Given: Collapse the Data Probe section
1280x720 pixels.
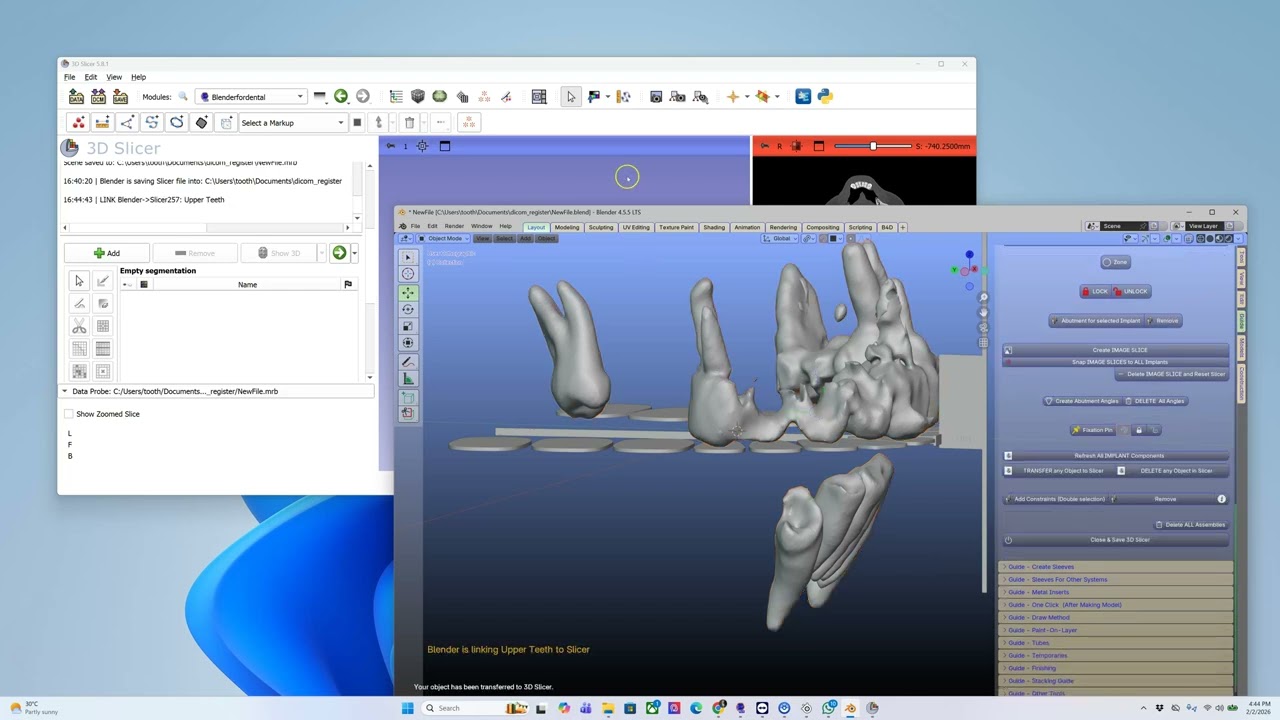Looking at the screenshot, I should coord(216,391).
